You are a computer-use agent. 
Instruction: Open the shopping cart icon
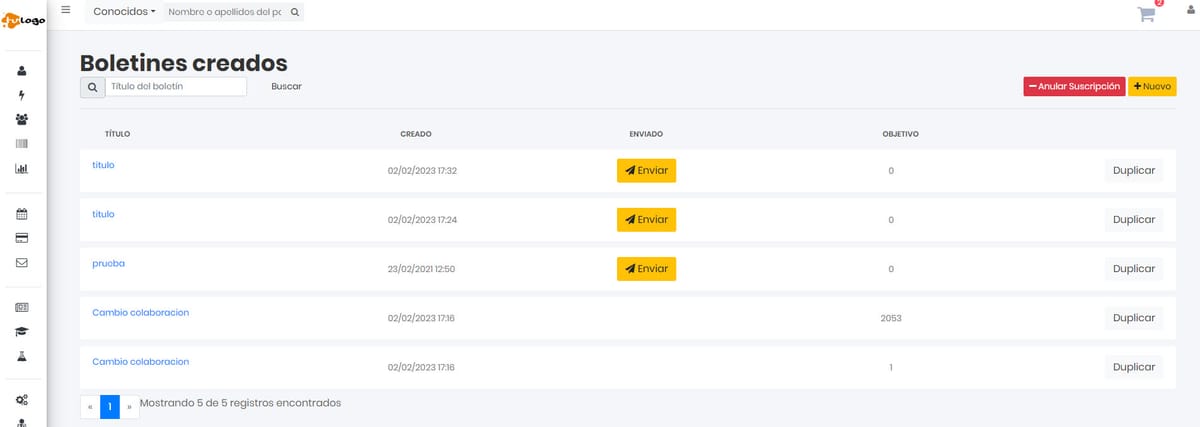coord(1146,14)
